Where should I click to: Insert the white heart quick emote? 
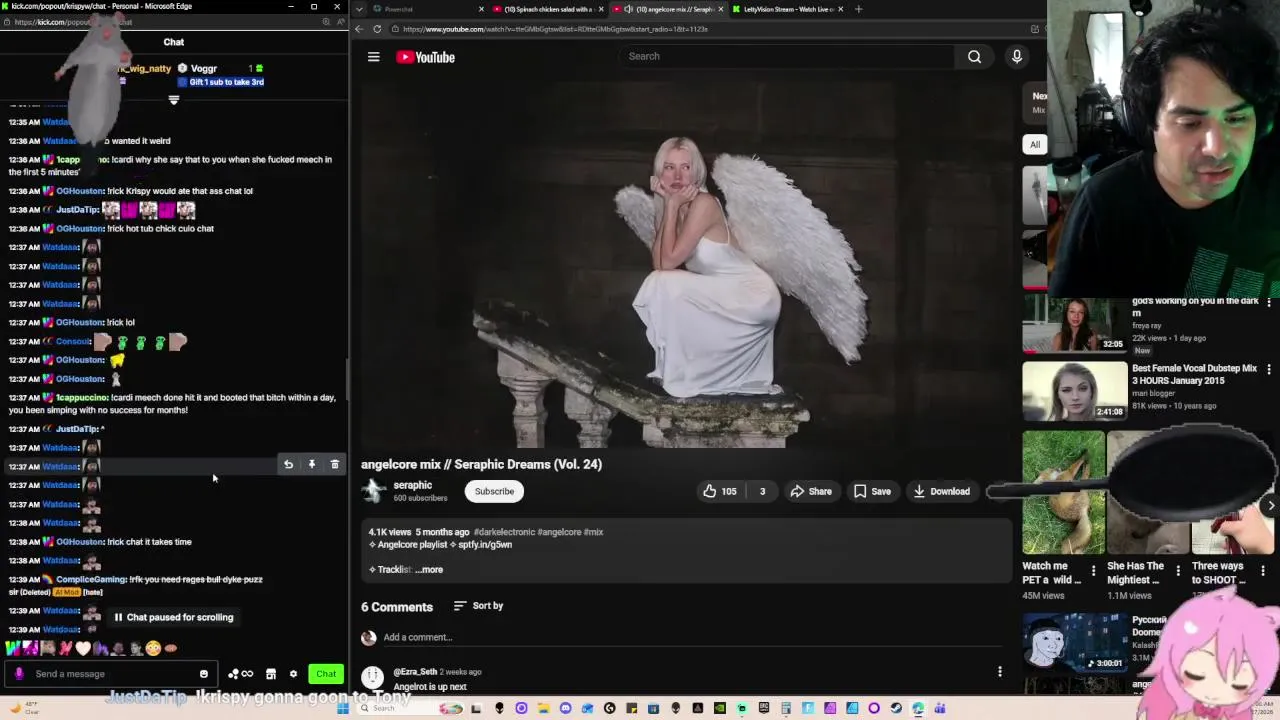(83, 648)
